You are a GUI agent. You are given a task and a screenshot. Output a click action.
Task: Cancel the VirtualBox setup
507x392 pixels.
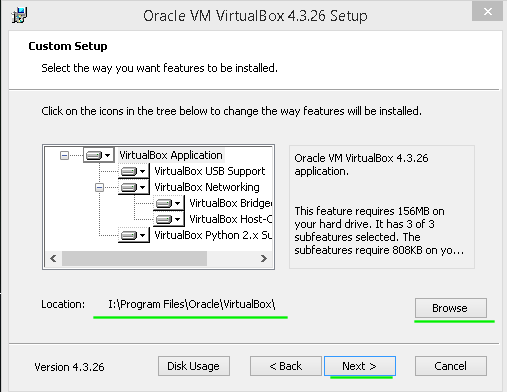(451, 366)
